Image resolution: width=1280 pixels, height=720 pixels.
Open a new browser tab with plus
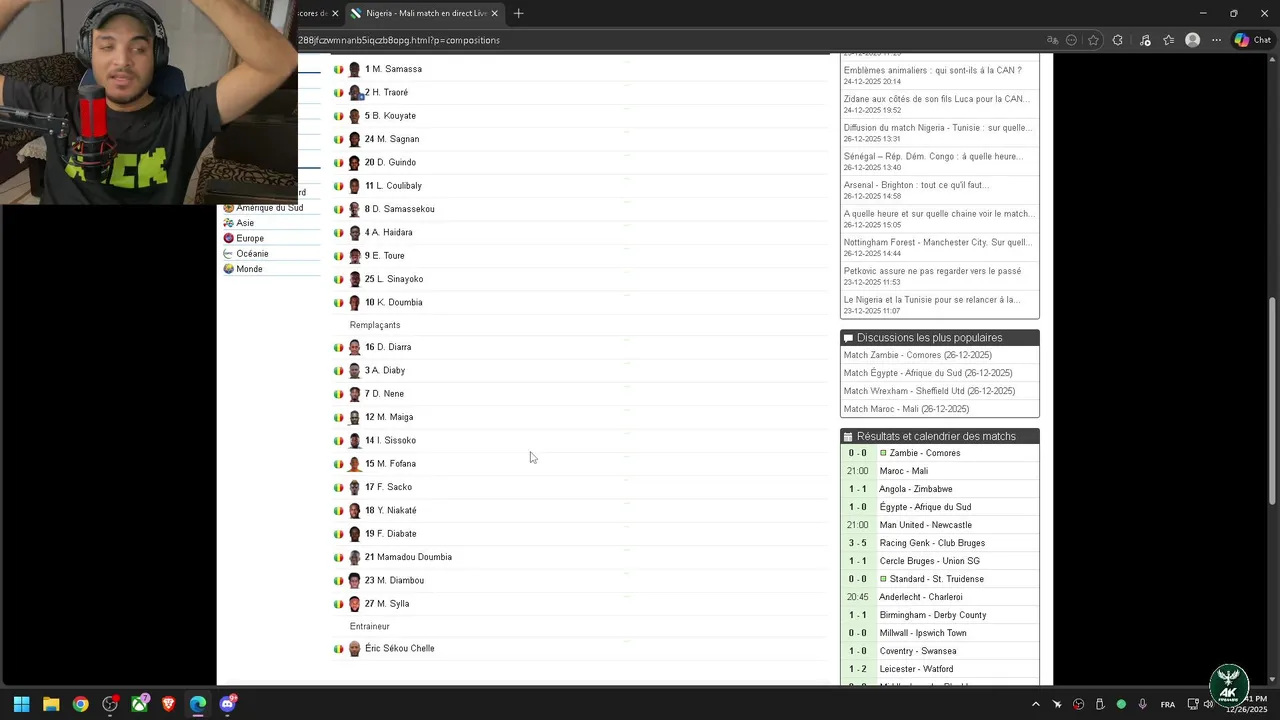[518, 13]
